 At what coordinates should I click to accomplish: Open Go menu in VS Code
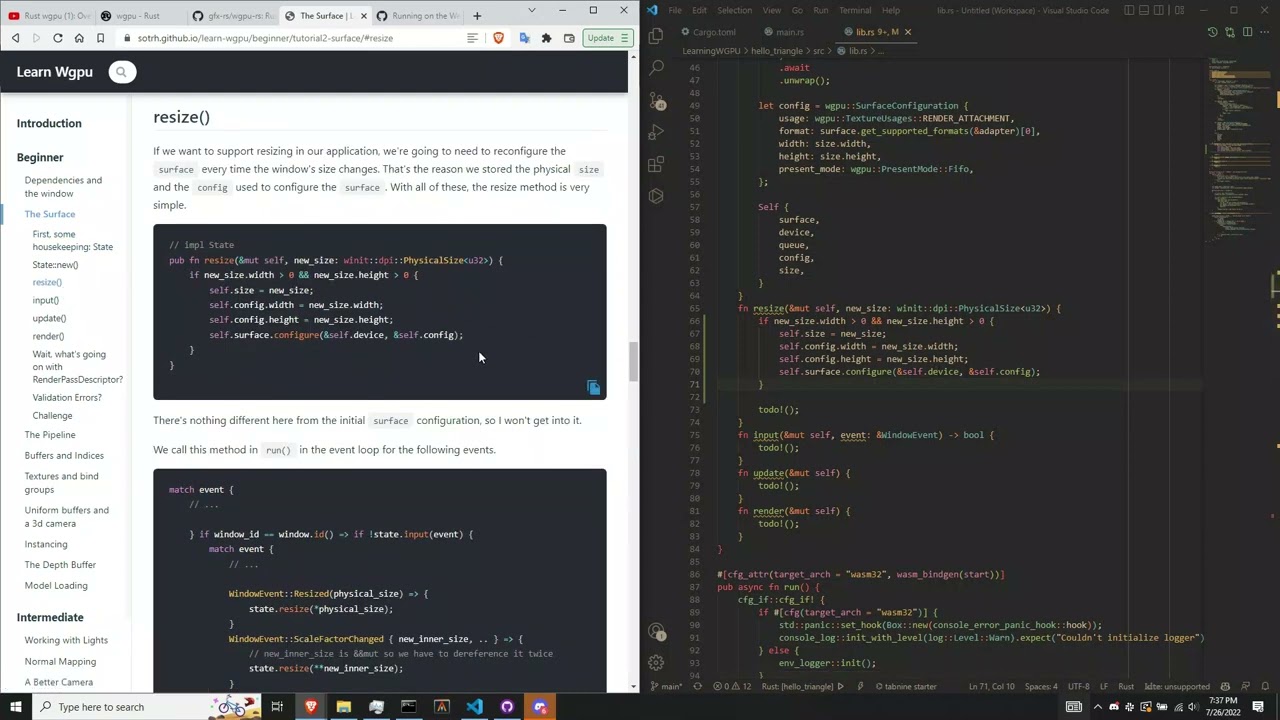pos(797,10)
